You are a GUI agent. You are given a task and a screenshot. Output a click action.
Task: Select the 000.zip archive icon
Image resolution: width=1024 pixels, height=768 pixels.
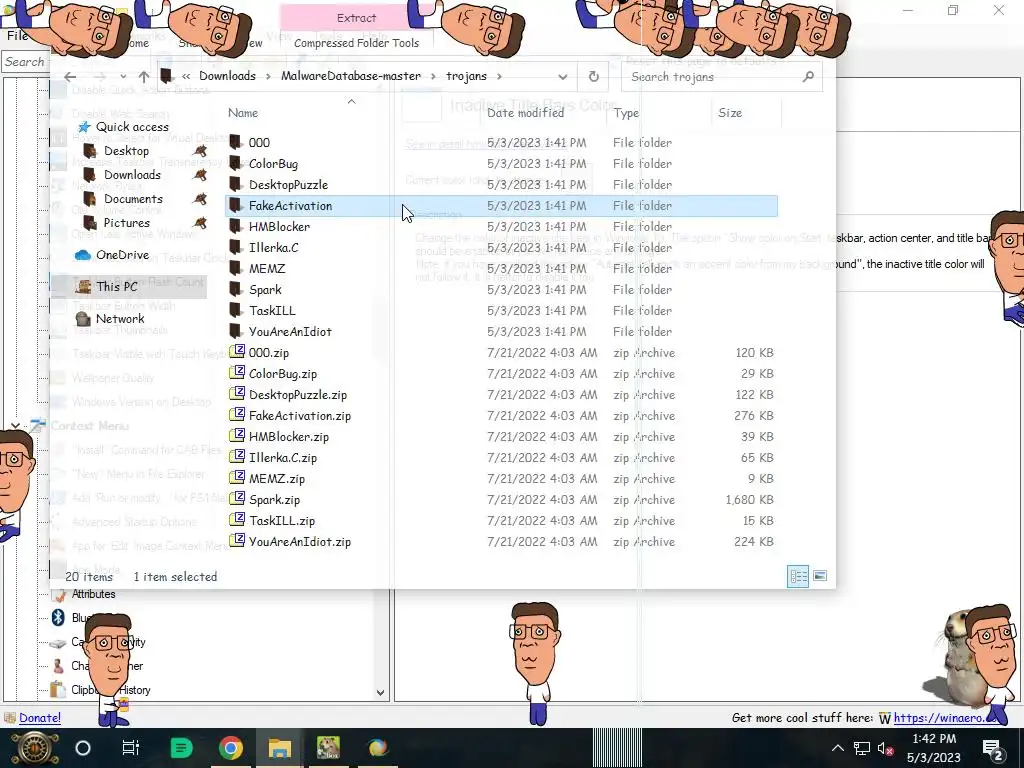[x=236, y=352]
